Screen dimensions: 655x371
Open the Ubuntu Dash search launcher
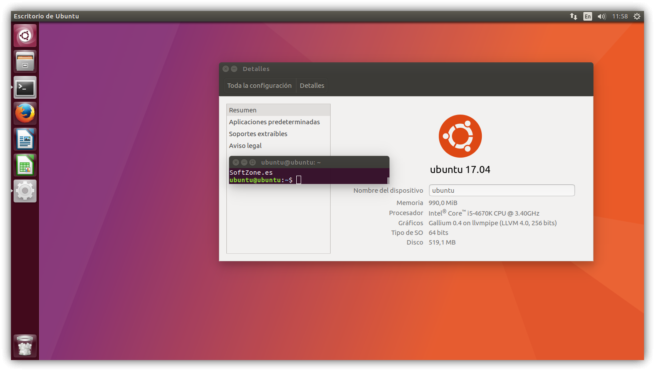25,36
